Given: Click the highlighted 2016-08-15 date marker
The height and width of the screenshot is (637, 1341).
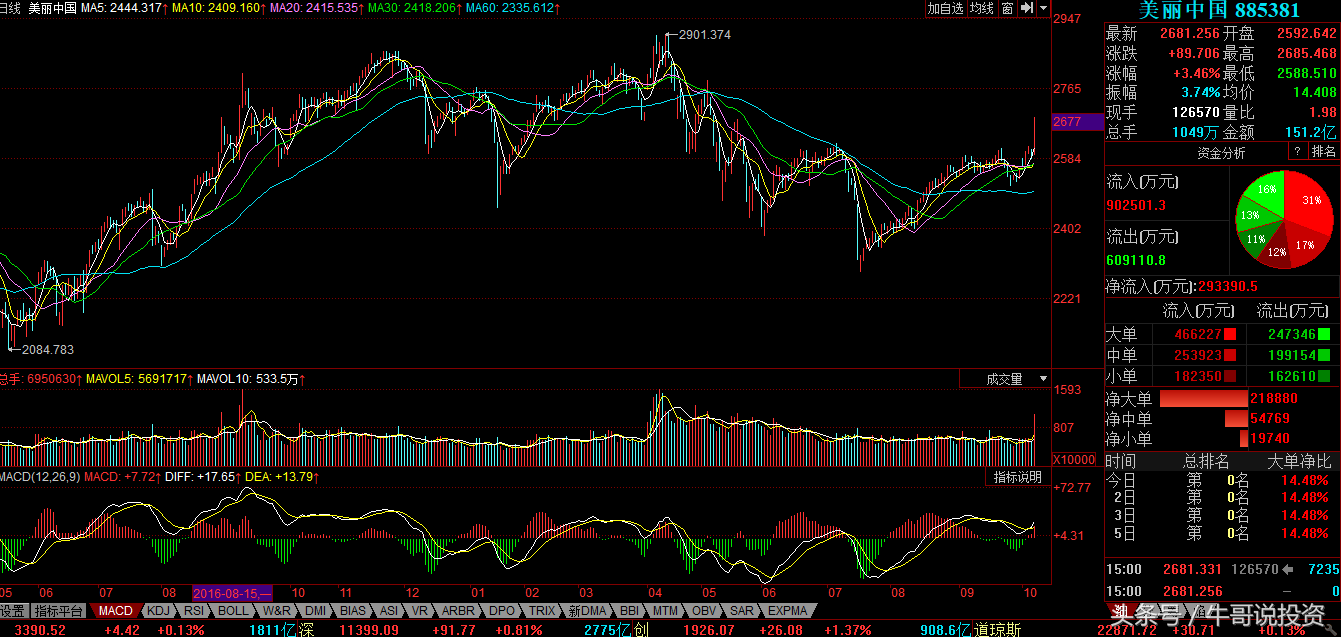Looking at the screenshot, I should click(232, 593).
